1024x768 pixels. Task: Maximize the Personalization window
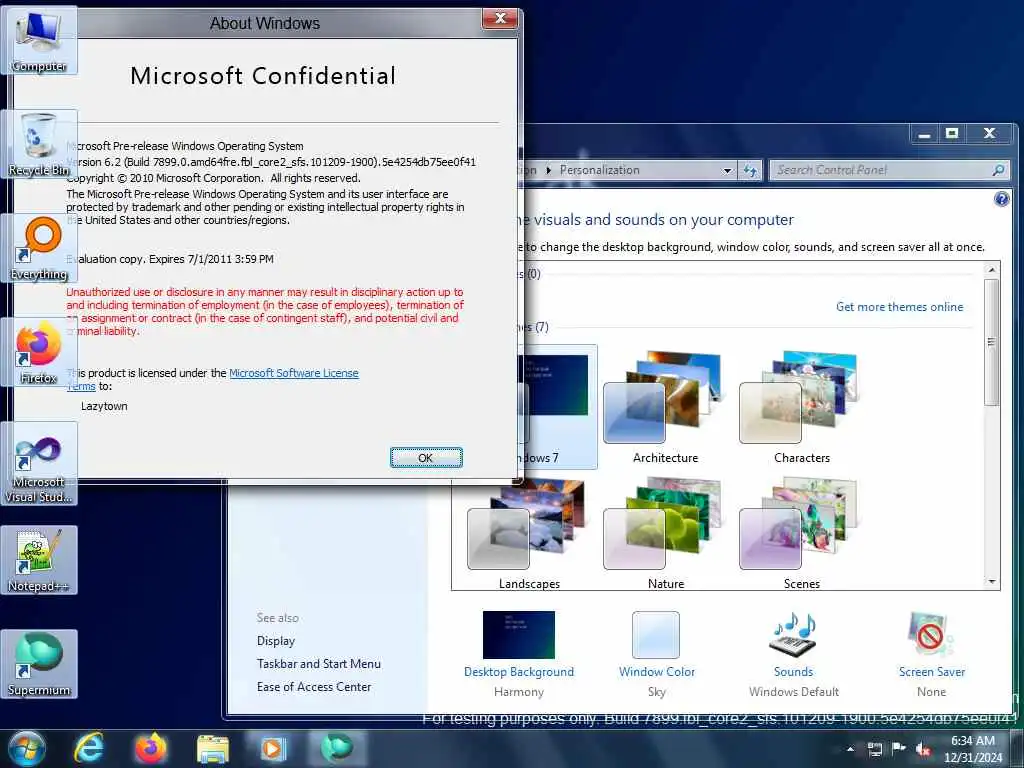952,134
